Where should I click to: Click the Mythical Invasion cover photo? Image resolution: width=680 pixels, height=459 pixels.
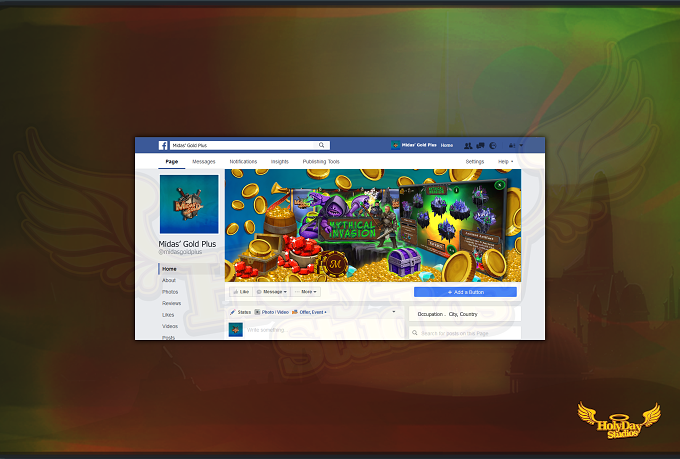373,226
